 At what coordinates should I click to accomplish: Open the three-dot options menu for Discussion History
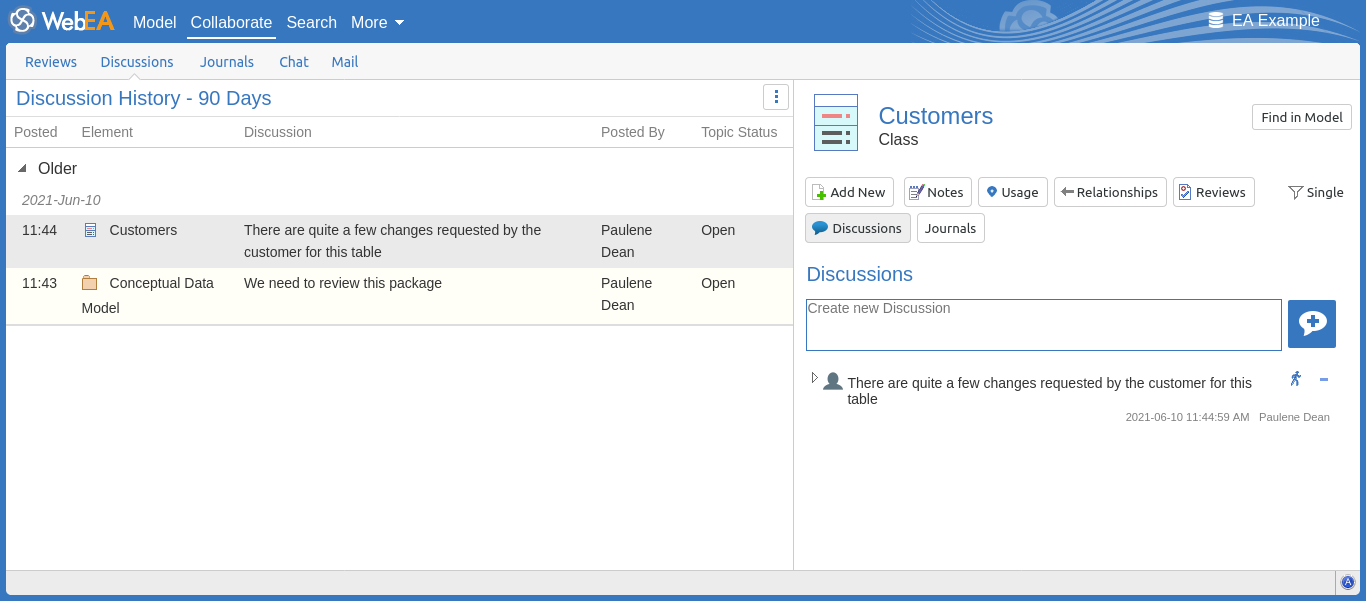pos(775,97)
